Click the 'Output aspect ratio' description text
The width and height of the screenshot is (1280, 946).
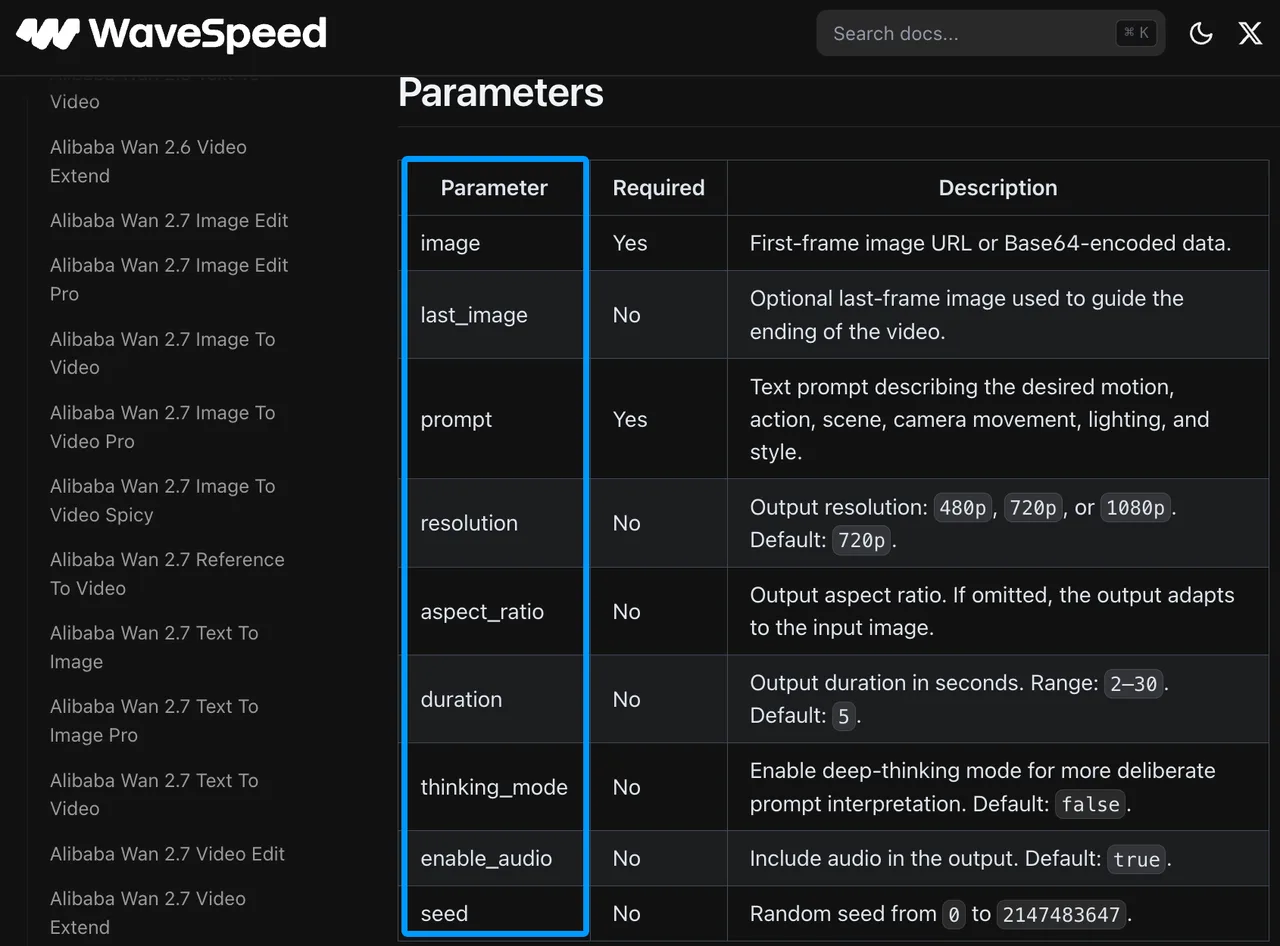pyautogui.click(x=992, y=612)
